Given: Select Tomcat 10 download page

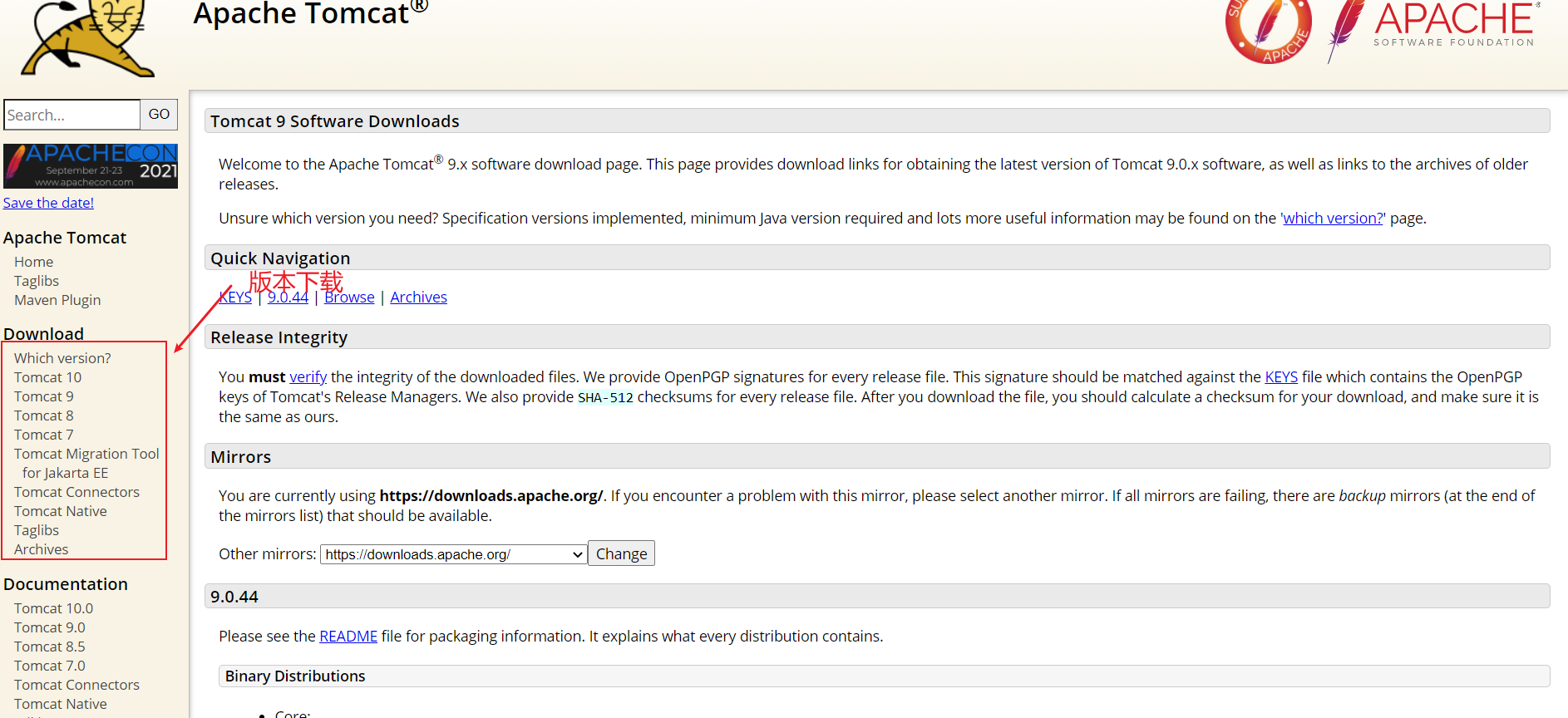Looking at the screenshot, I should [47, 377].
